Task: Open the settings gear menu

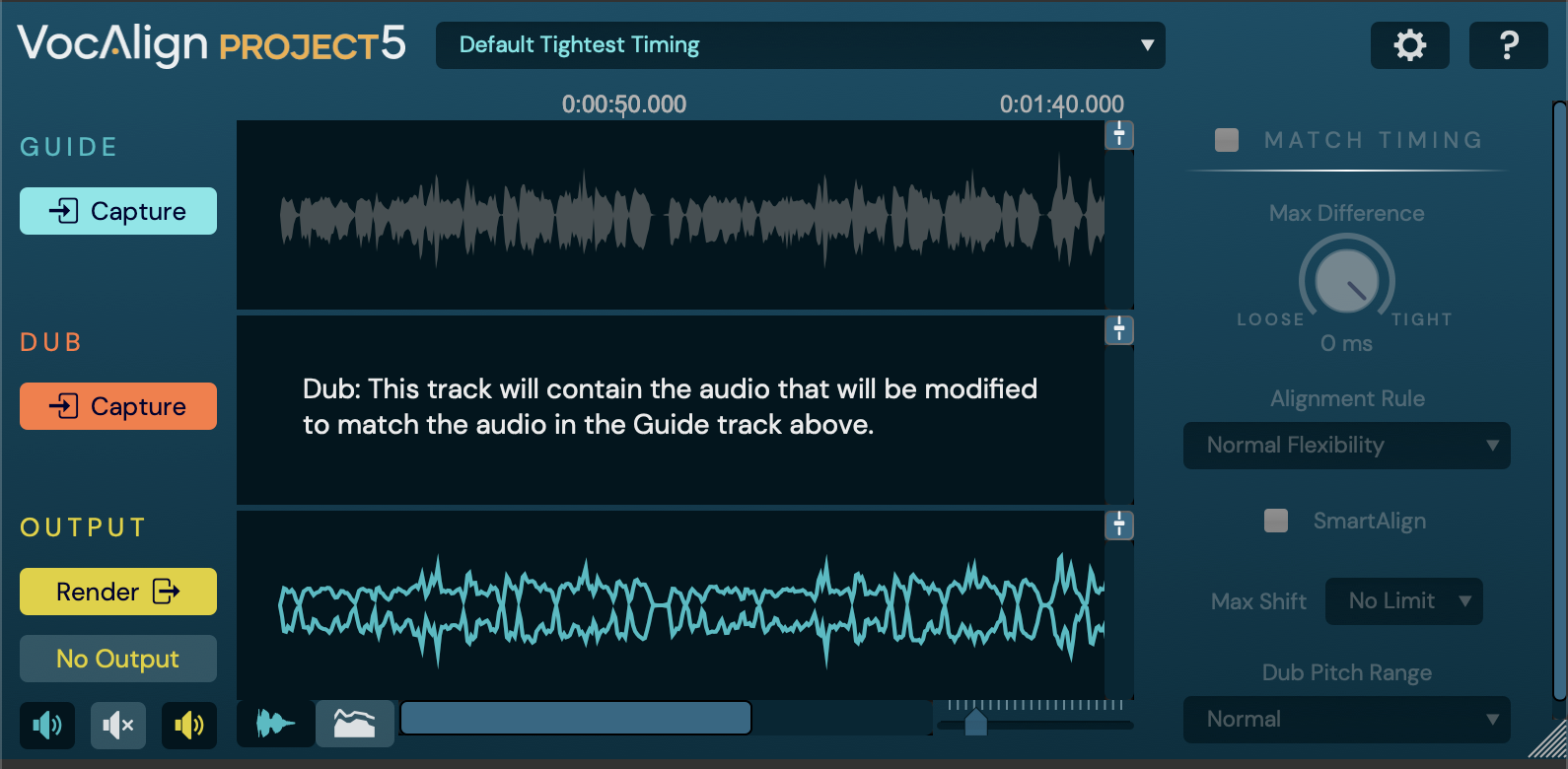Action: [1409, 45]
